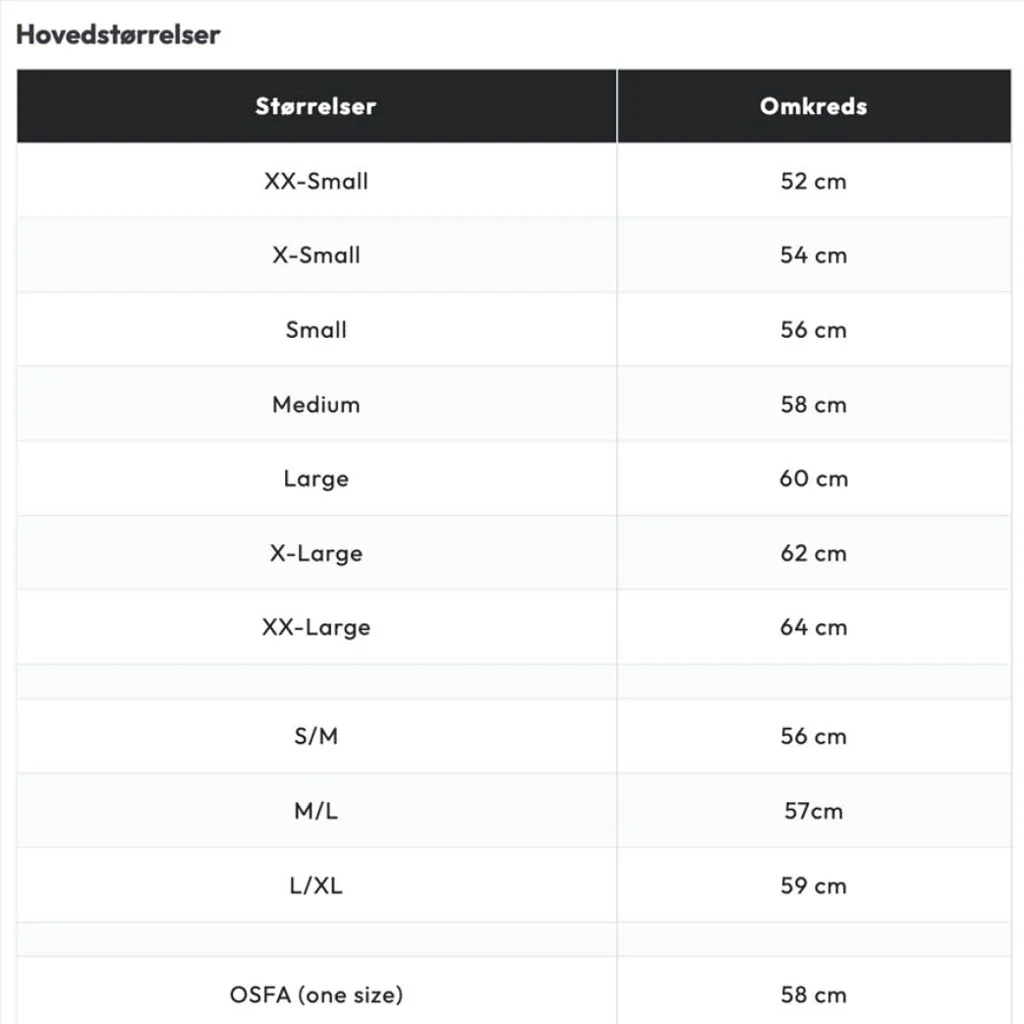Click the 64 cm value
1024x1024 pixels.
pos(814,627)
